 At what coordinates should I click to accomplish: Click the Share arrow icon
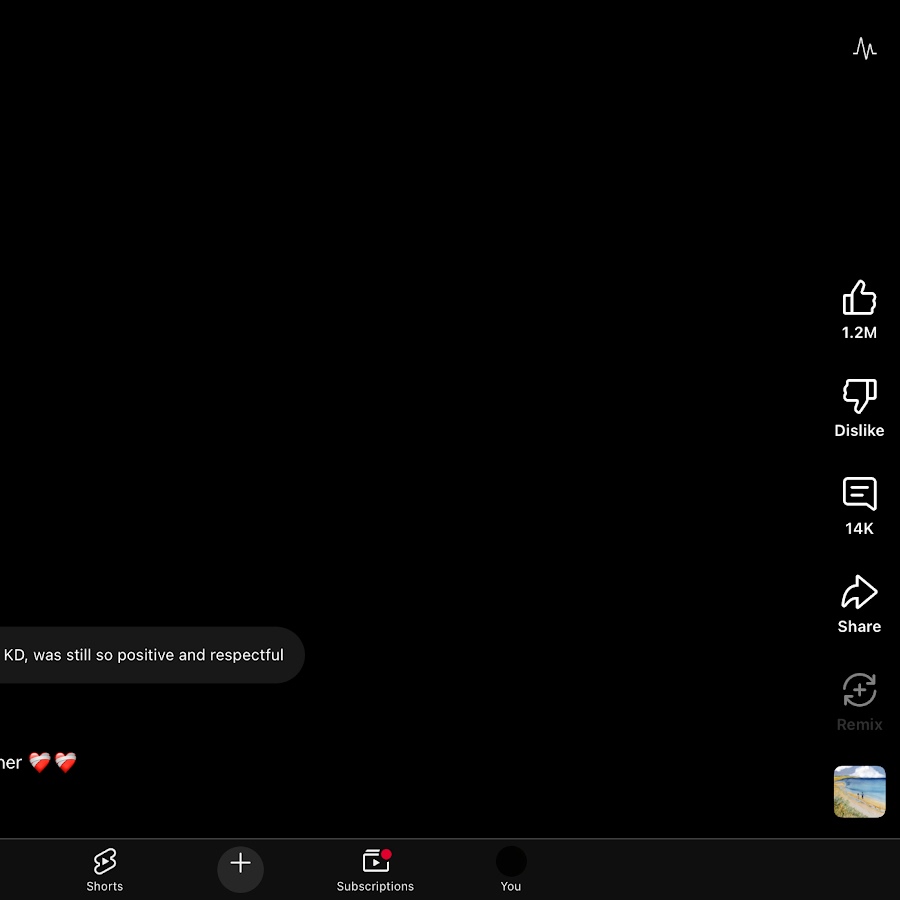click(859, 592)
